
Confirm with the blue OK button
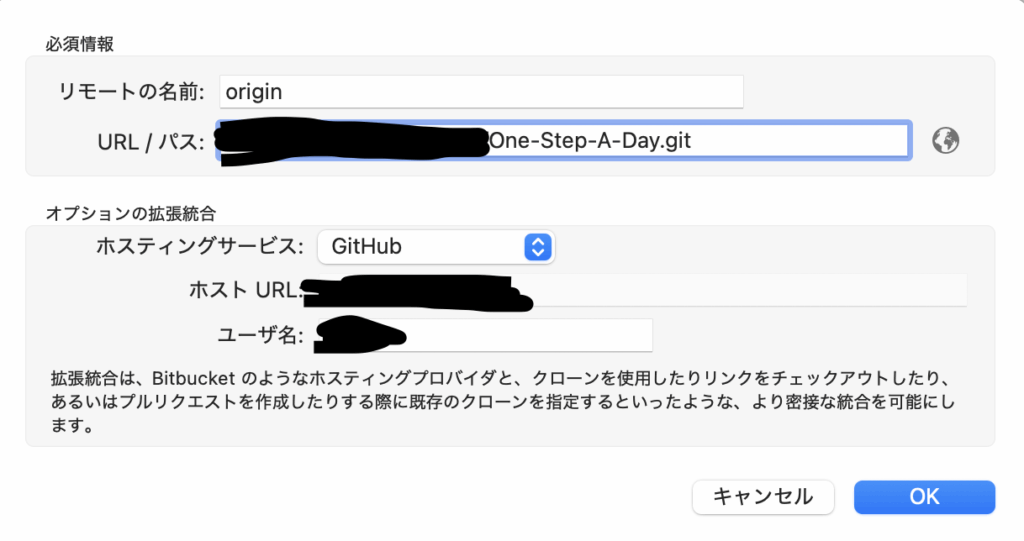(924, 497)
